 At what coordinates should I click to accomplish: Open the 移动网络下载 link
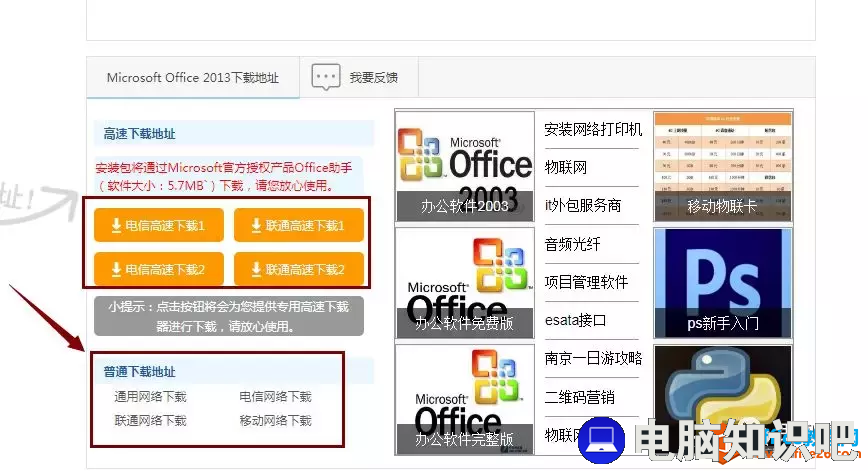(x=275, y=421)
